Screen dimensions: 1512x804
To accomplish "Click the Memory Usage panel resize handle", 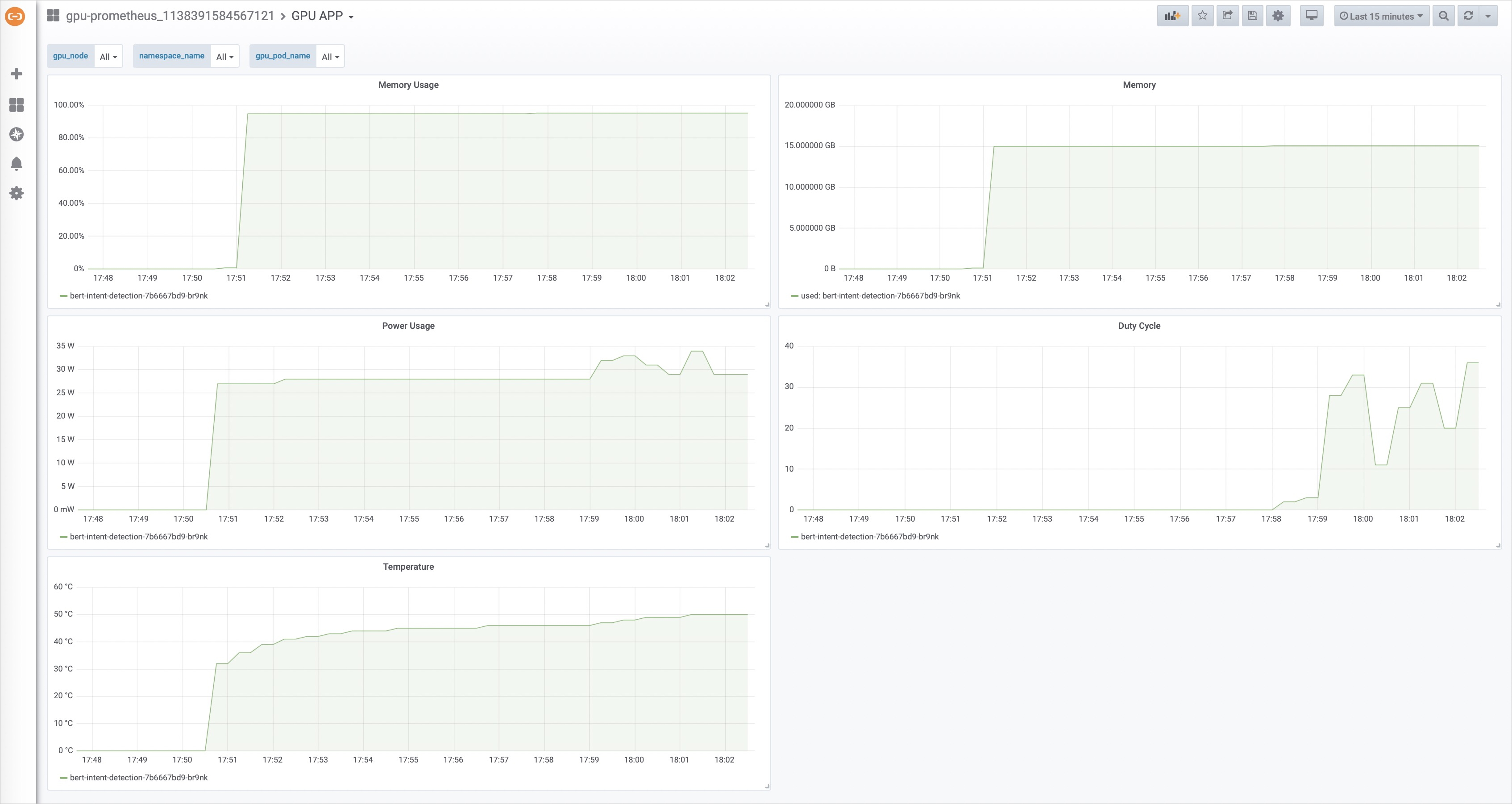I will [x=767, y=305].
